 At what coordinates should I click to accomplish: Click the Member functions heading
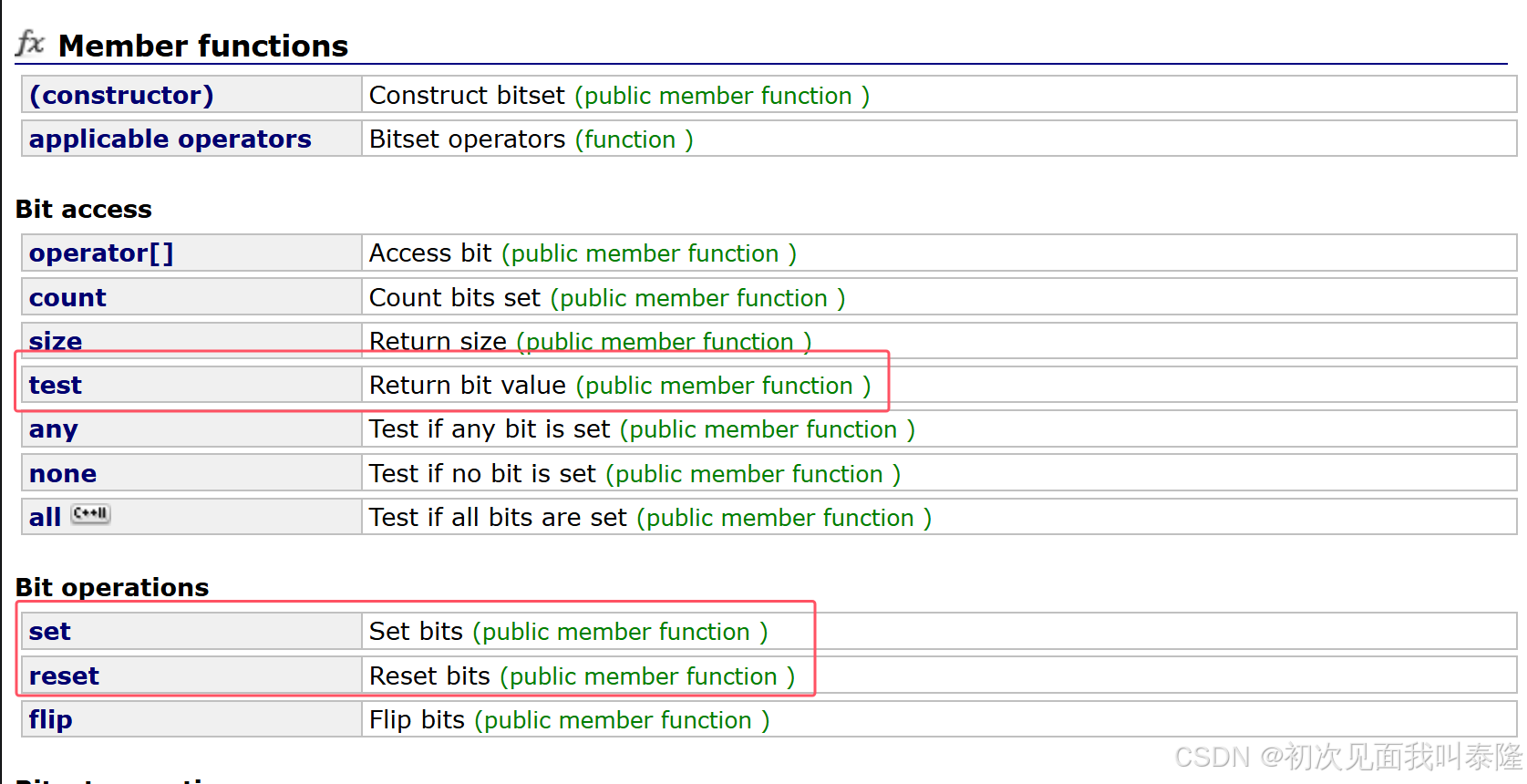[203, 46]
